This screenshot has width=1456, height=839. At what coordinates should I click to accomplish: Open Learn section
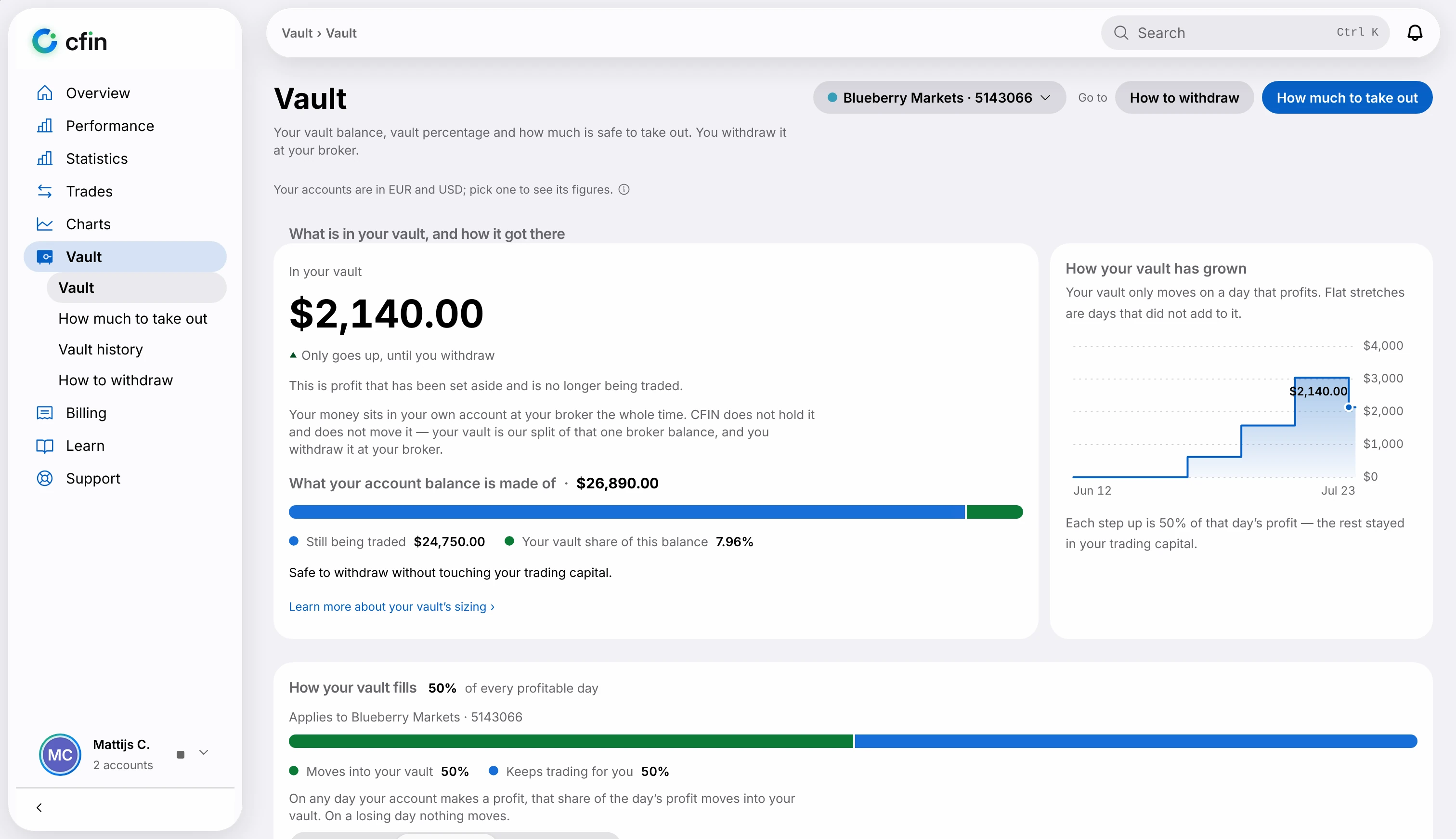click(x=125, y=446)
